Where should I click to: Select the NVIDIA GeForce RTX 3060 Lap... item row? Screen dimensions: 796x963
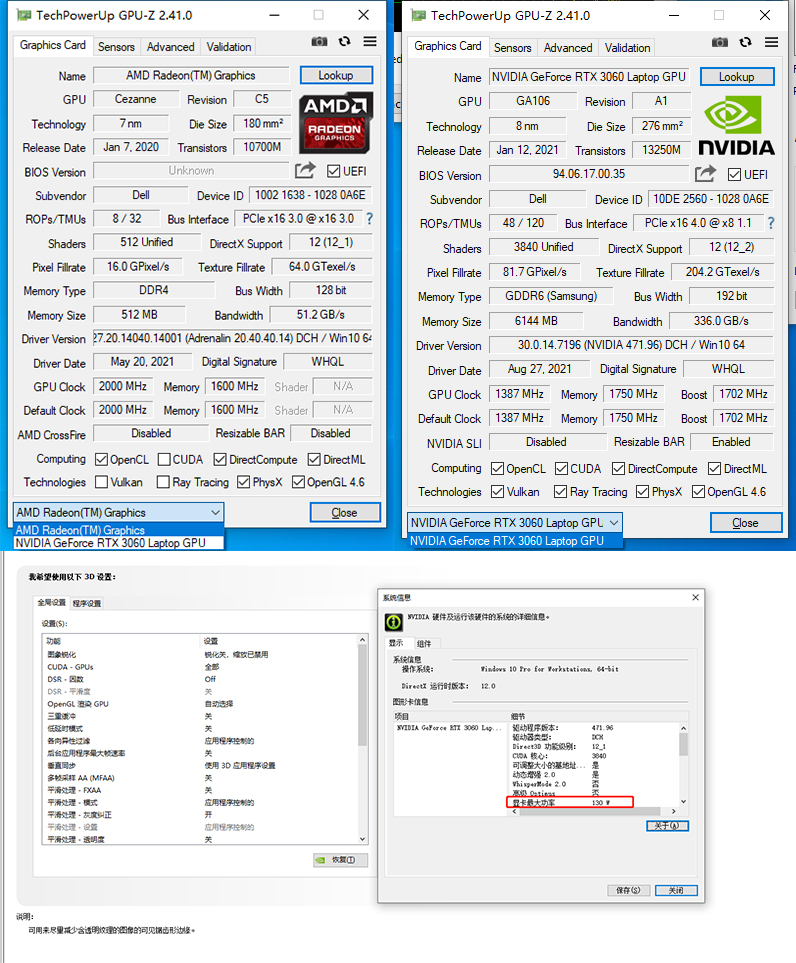[x=451, y=728]
